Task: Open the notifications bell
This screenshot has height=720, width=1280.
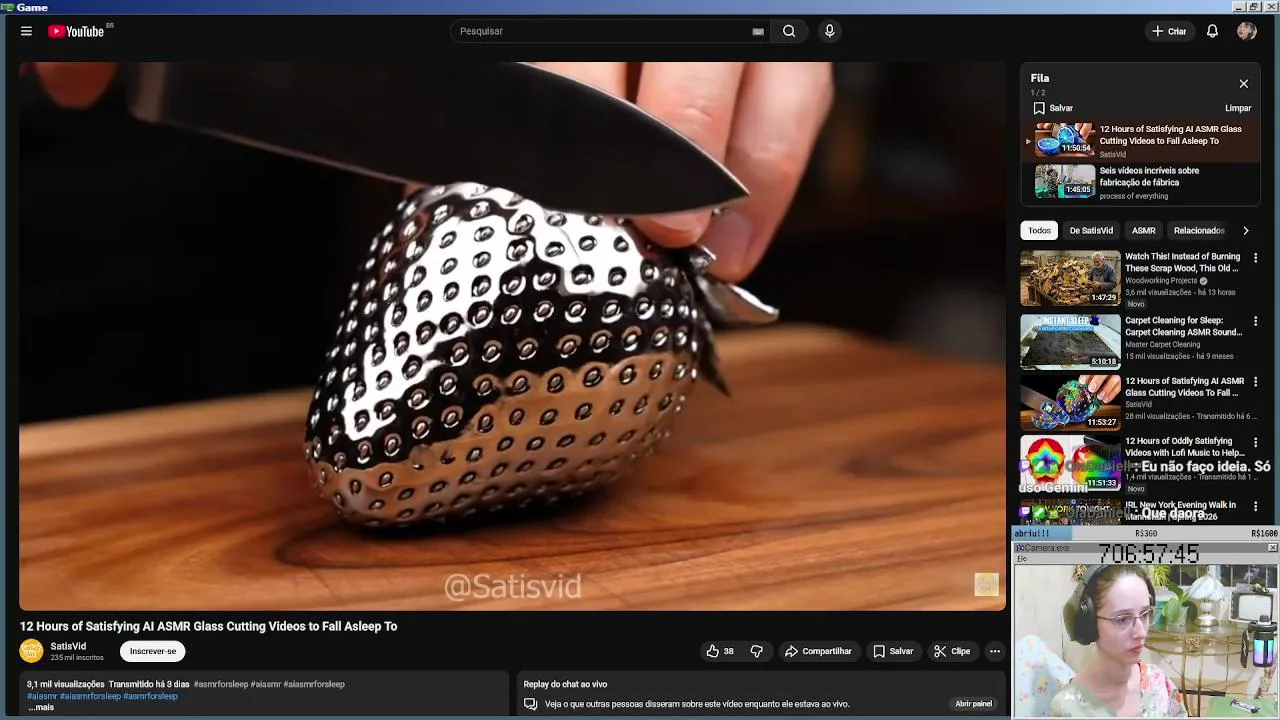Action: tap(1212, 31)
